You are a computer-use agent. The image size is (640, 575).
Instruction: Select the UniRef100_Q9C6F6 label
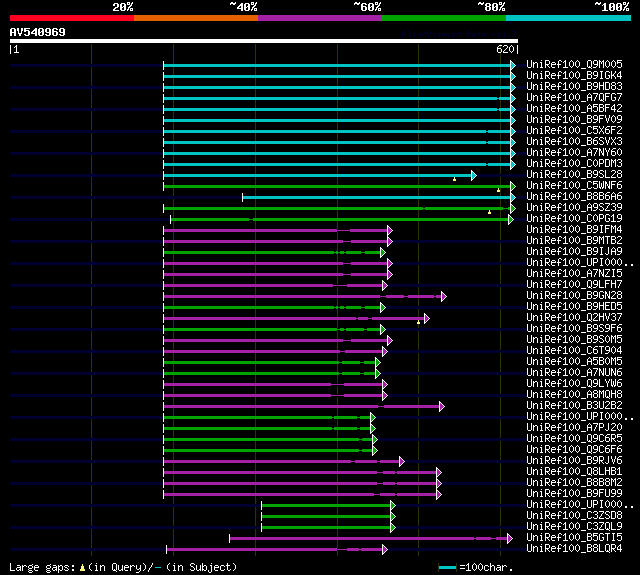[x=574, y=450]
